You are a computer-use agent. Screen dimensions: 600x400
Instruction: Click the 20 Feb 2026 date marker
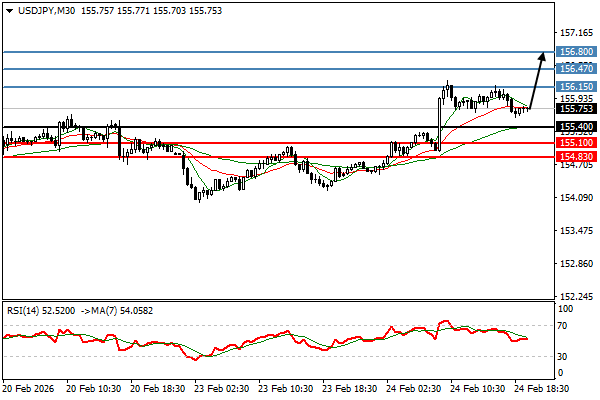[x=30, y=386]
